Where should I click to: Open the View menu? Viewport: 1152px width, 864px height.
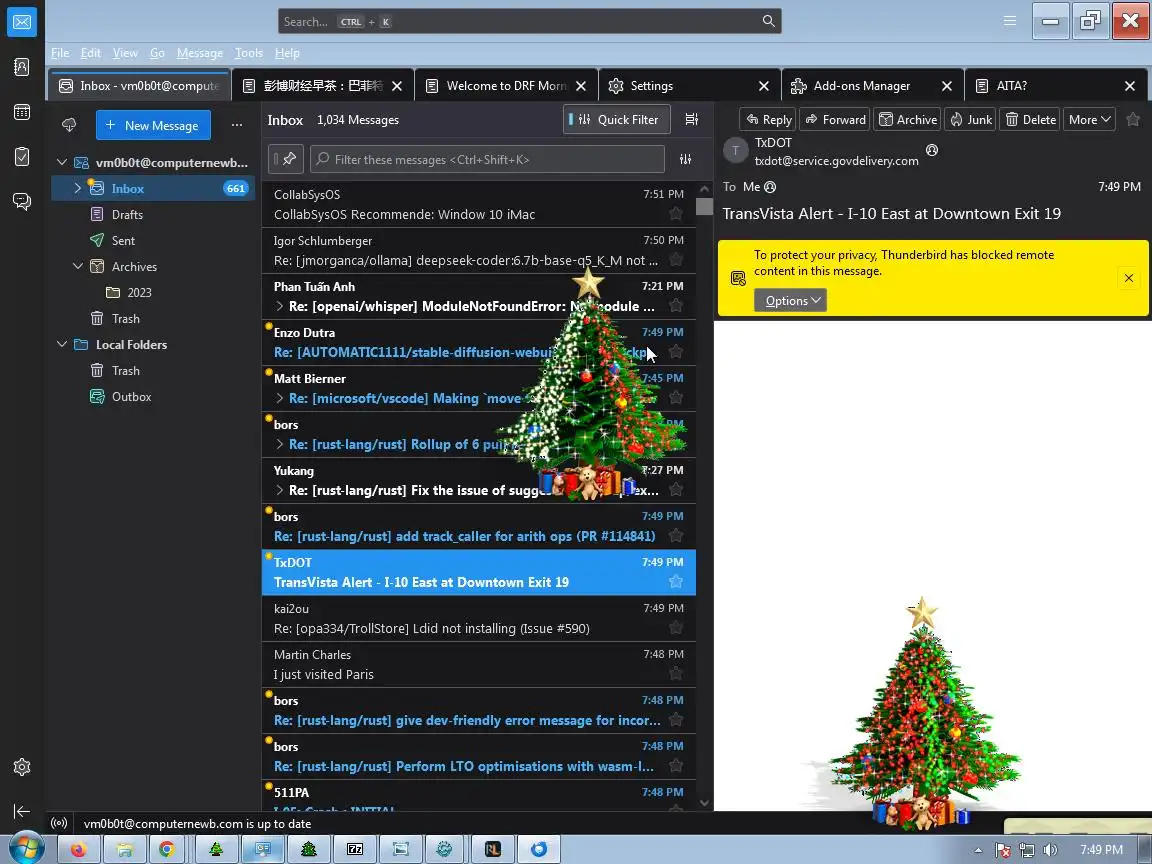pyautogui.click(x=125, y=53)
